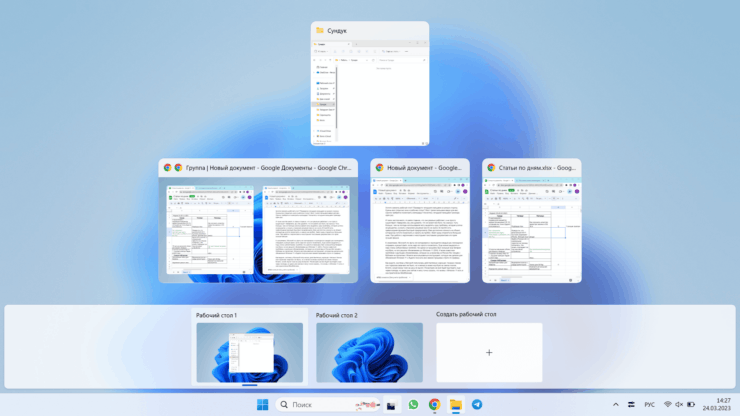Click the battery status tray icon
This screenshot has width=740, height=416.
click(x=691, y=405)
